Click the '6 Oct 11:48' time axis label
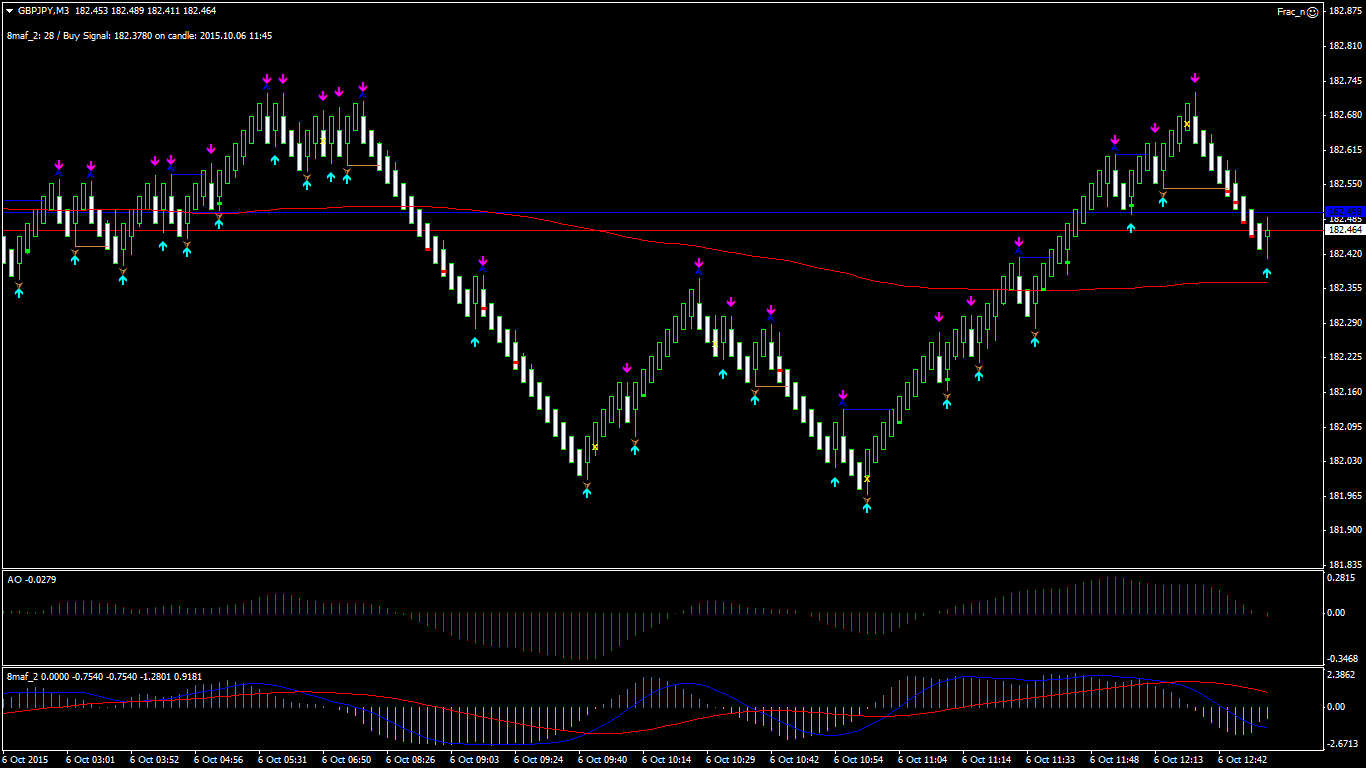Screen dimensions: 1366x768 click(x=1115, y=760)
